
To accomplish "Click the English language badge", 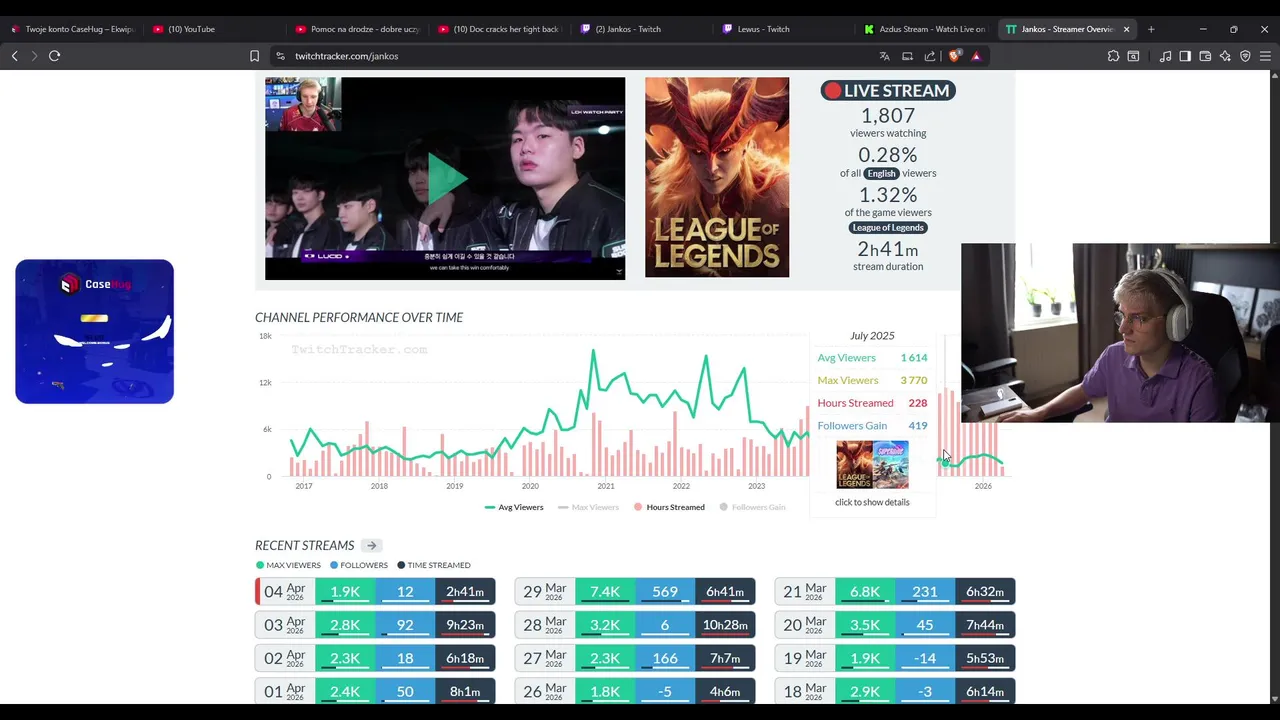I will [x=881, y=174].
